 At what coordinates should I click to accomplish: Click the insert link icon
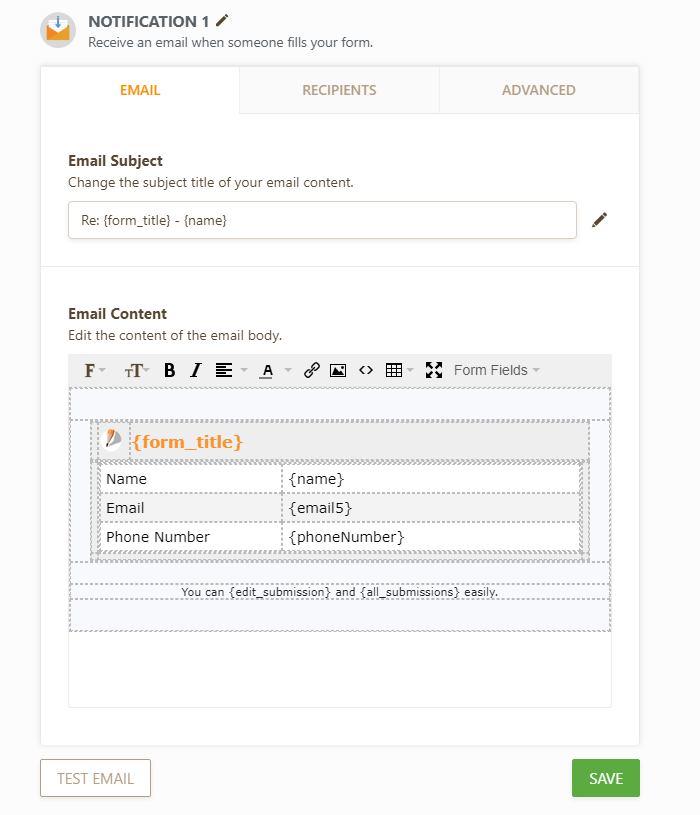(312, 370)
